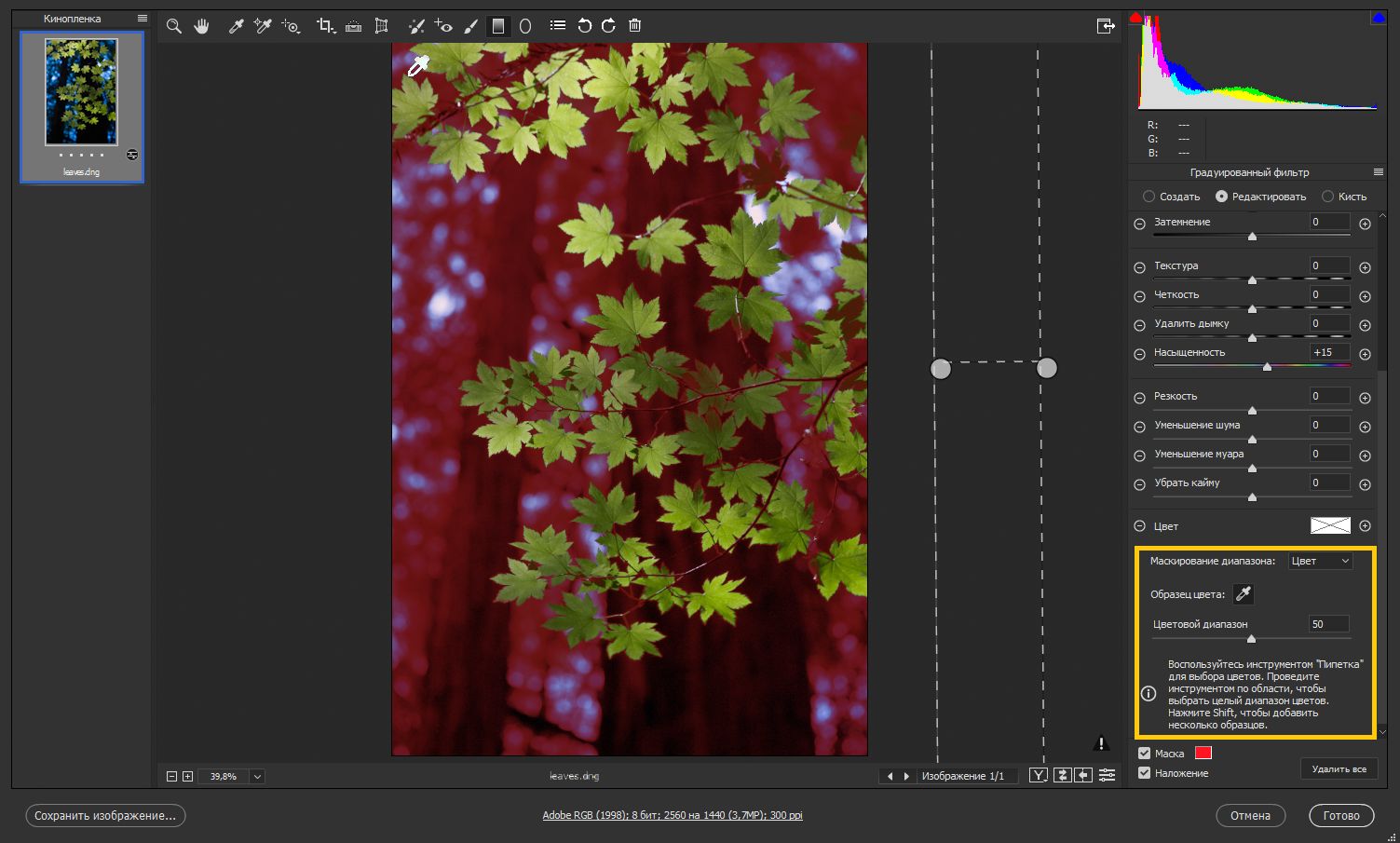Click the right gradient filter handle
The image size is (1400, 843).
tap(1047, 369)
